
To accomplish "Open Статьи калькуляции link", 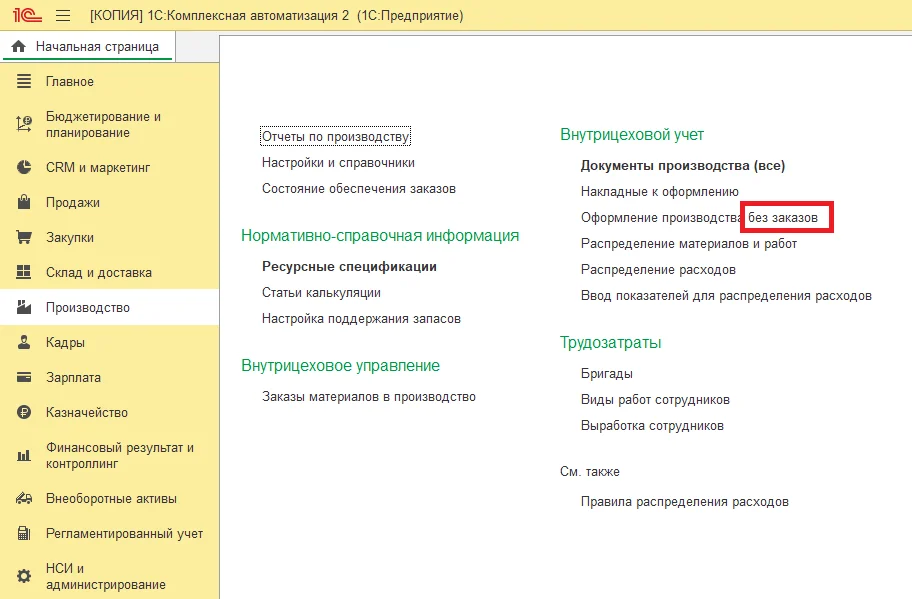I will (x=321, y=293).
